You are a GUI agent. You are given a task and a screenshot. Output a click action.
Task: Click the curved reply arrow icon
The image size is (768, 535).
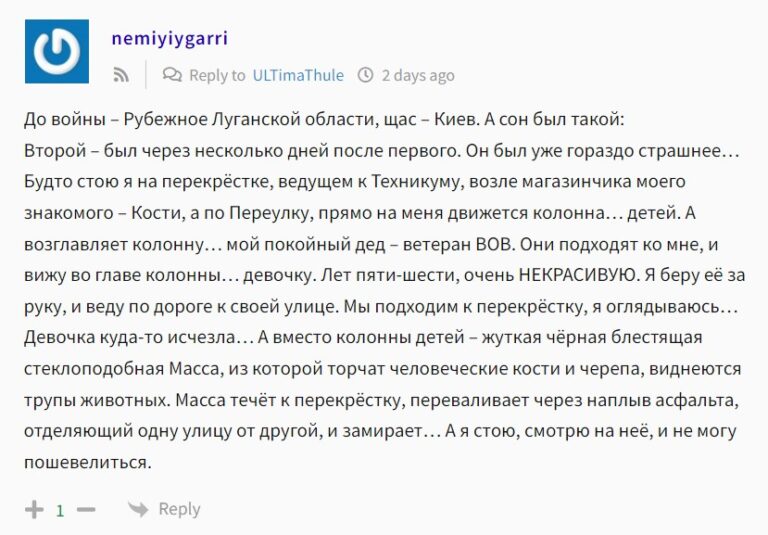[x=138, y=509]
